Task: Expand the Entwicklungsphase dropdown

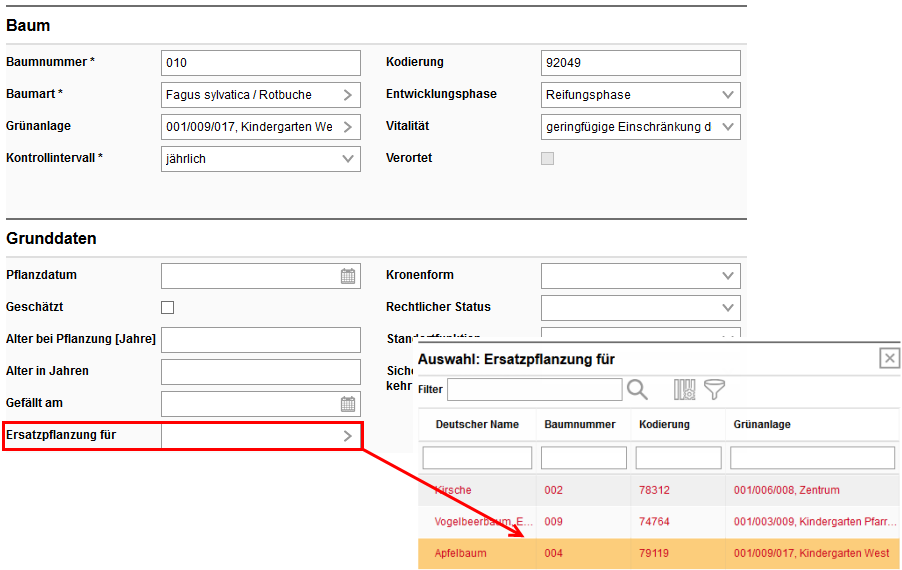Action: [x=728, y=95]
